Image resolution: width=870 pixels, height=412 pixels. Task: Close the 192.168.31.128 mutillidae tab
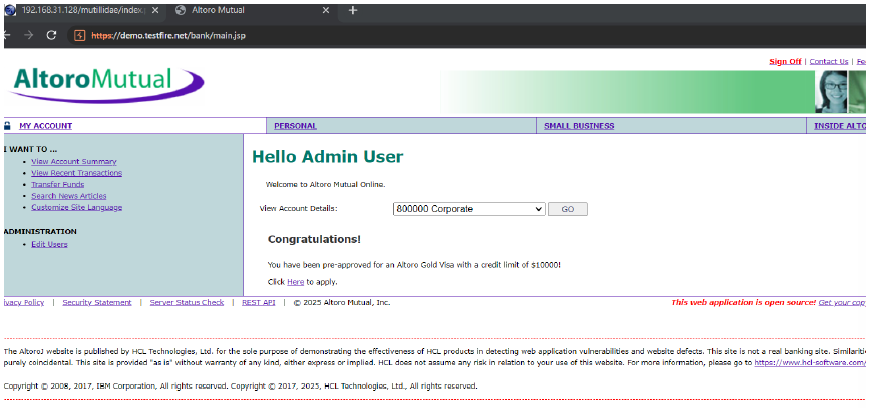pyautogui.click(x=155, y=11)
